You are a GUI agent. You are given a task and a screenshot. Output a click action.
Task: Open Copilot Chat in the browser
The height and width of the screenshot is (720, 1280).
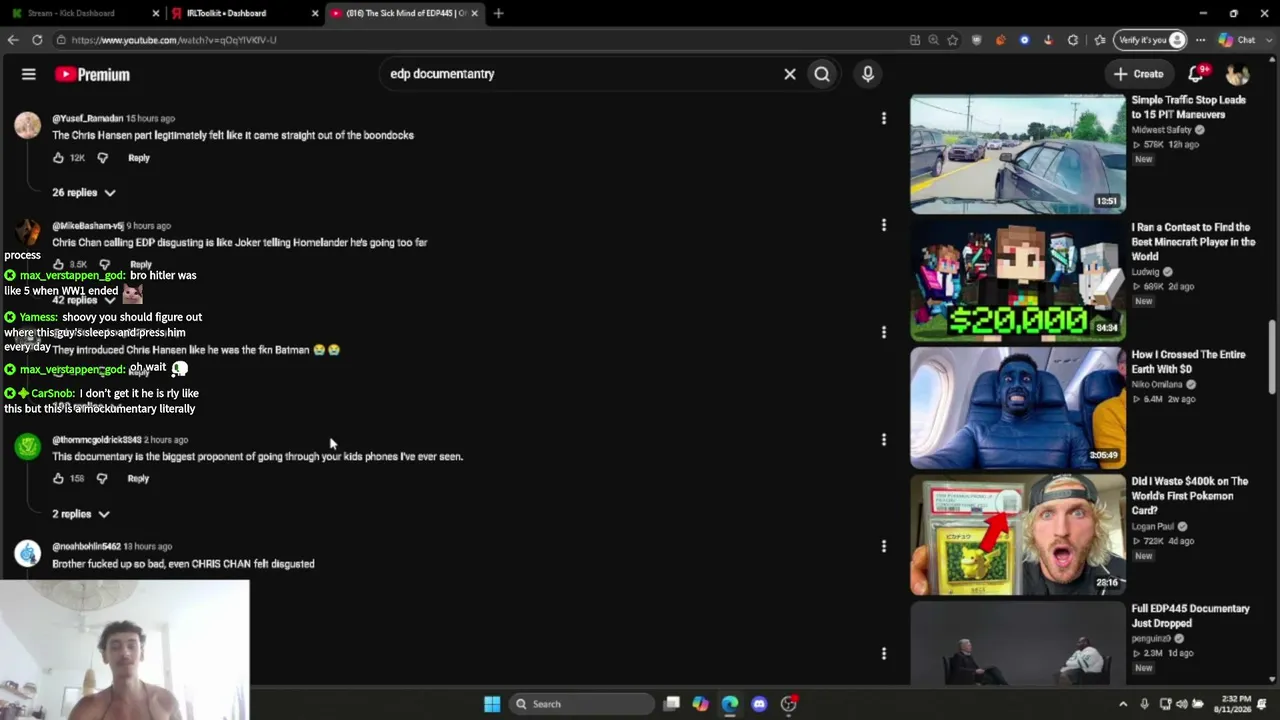click(x=1236, y=40)
